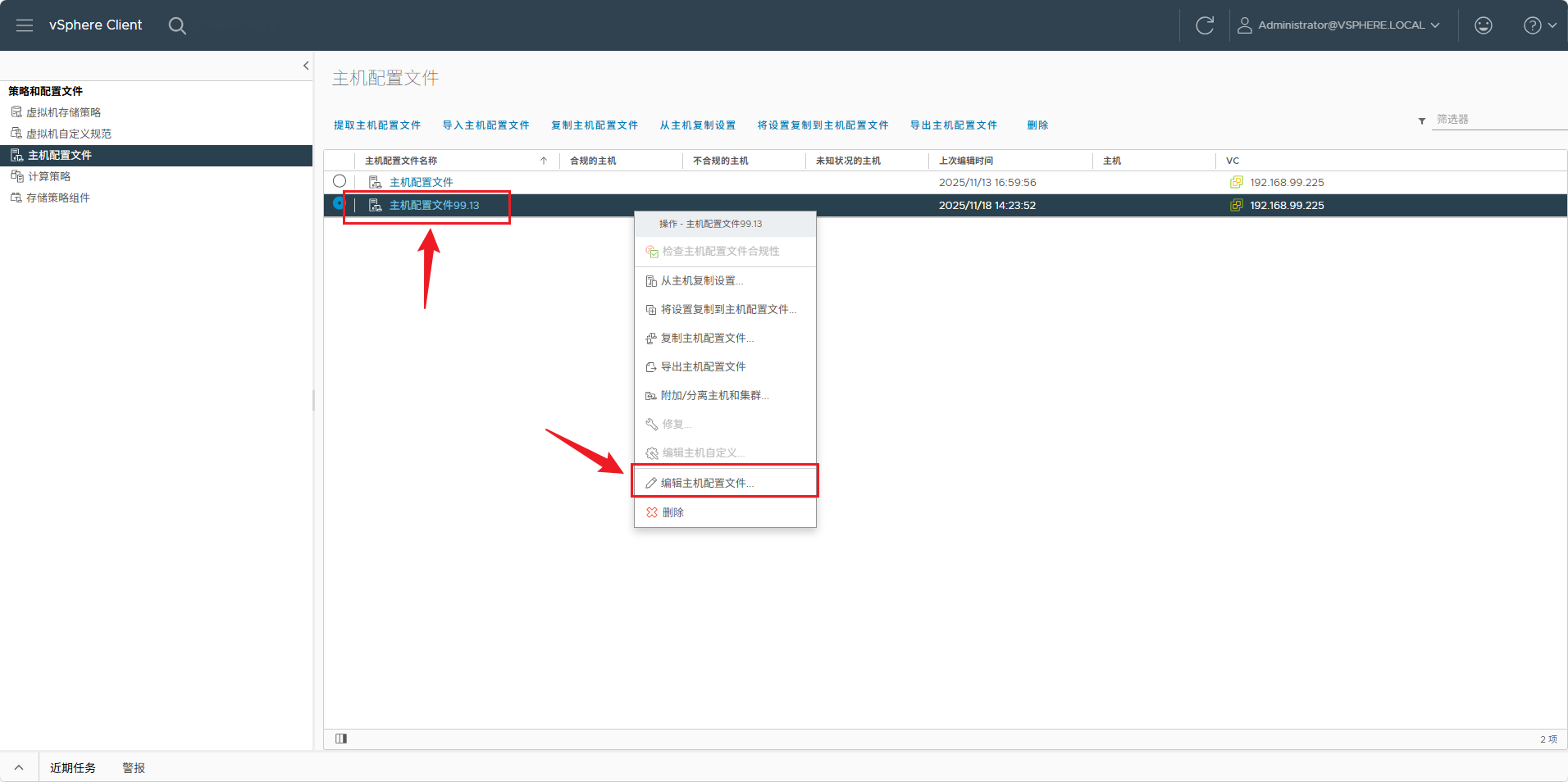Refresh using the circular arrow icon
Viewport: 1568px width, 782px height.
(x=1205, y=25)
